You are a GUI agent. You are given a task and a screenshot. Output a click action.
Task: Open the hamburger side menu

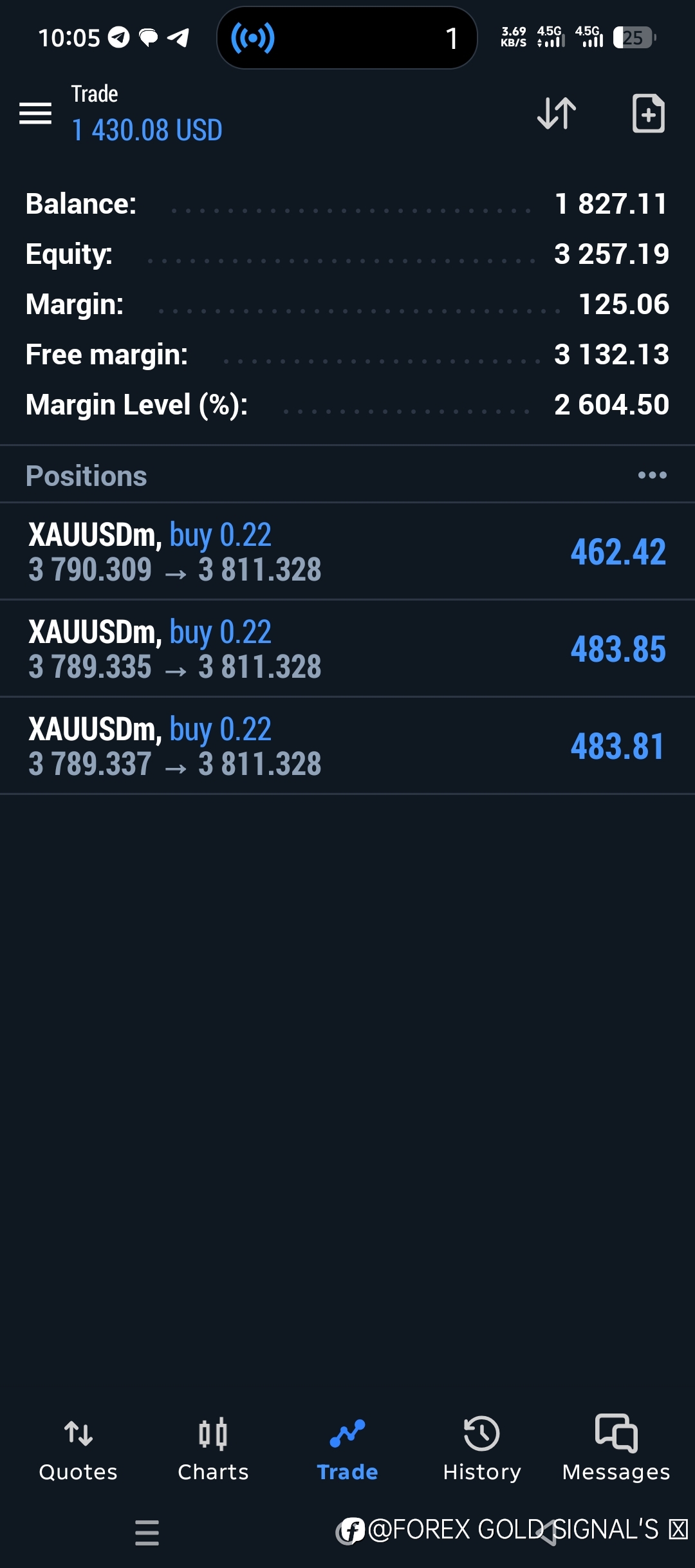[35, 113]
